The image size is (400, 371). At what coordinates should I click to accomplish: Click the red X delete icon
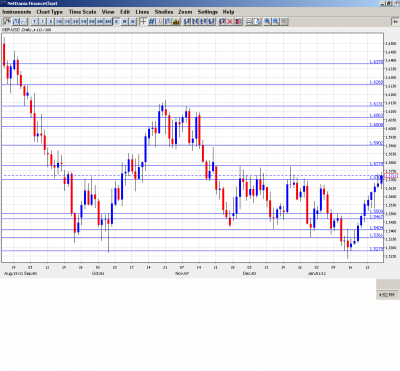click(x=230, y=22)
